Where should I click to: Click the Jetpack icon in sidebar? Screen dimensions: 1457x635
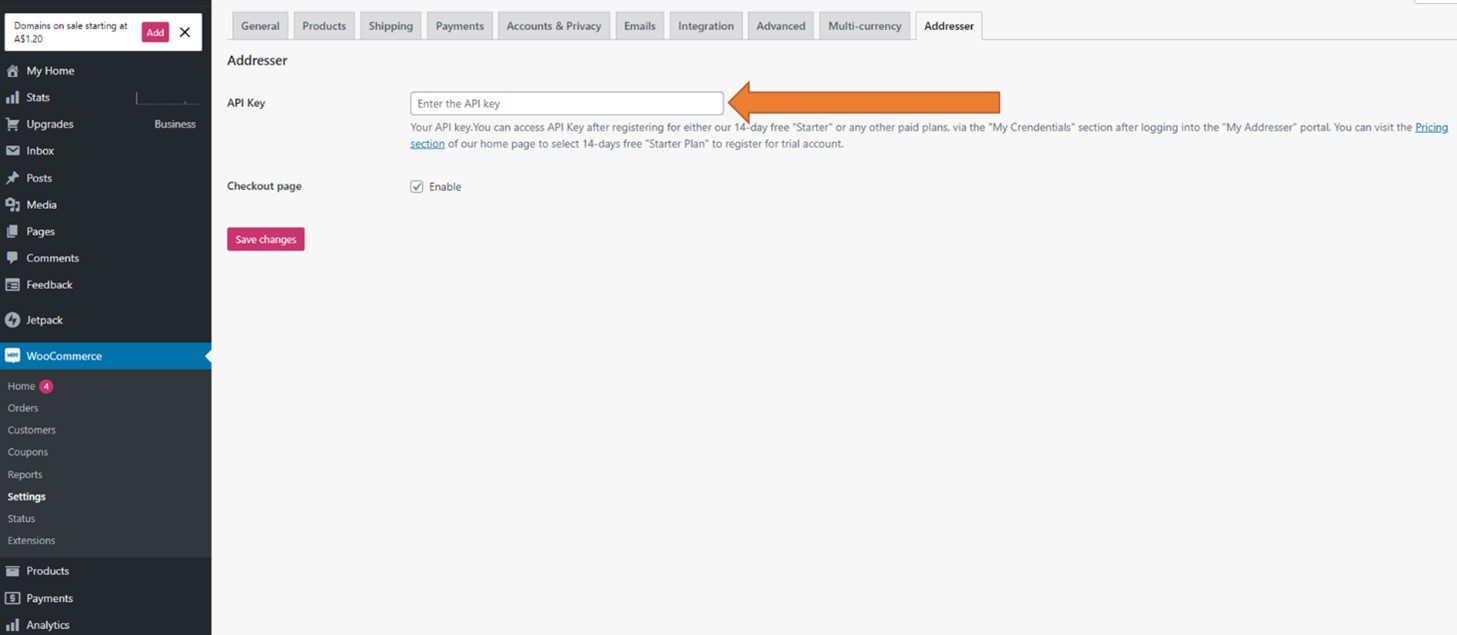[x=12, y=320]
